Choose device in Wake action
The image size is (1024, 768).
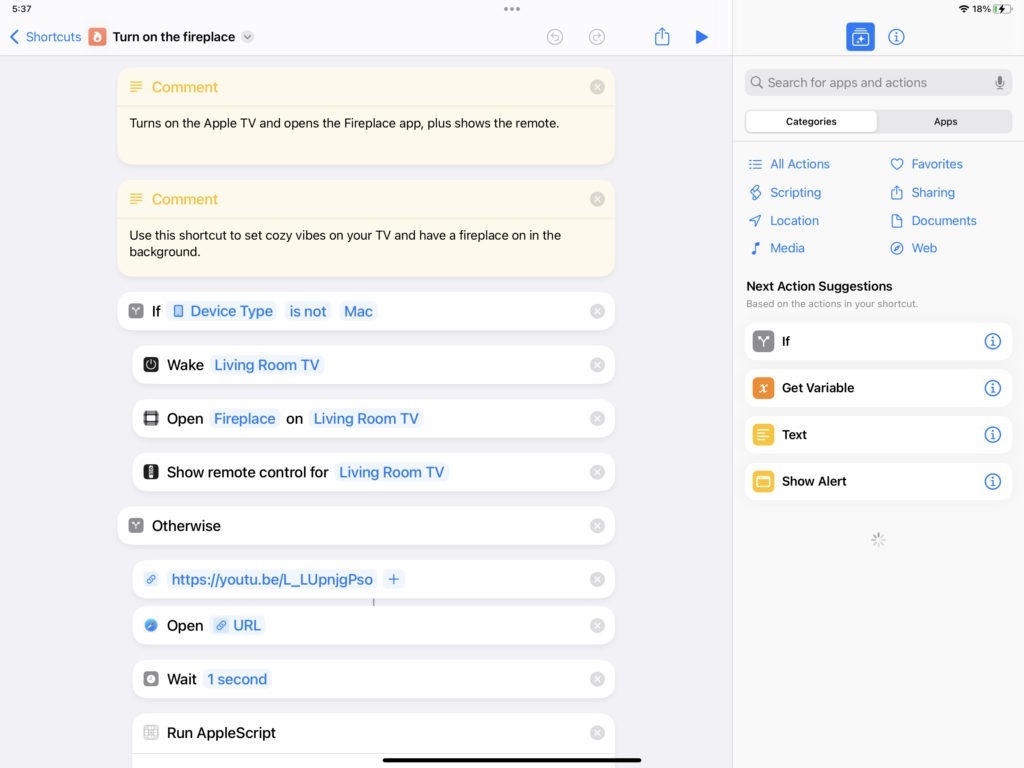[x=266, y=365]
